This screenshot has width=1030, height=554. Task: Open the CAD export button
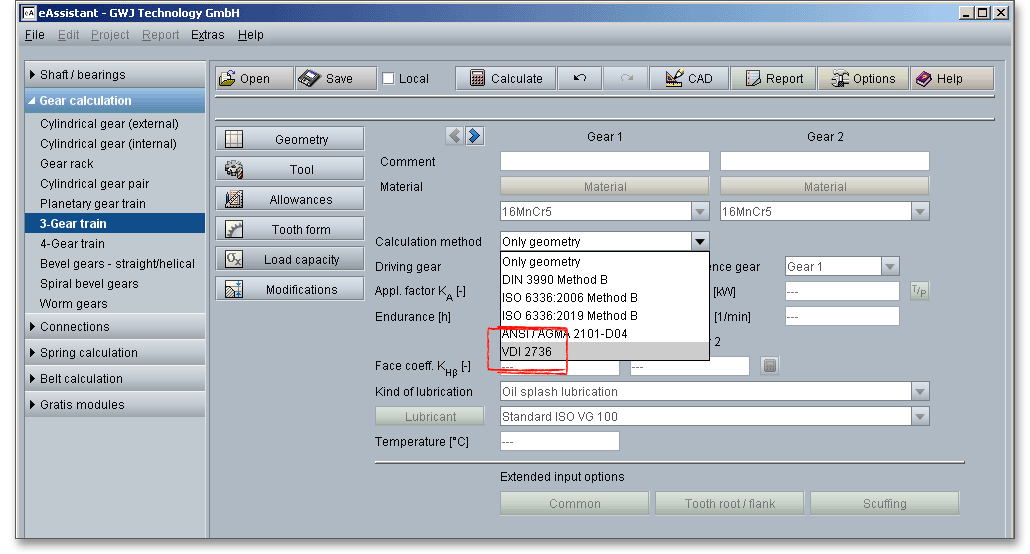click(x=688, y=79)
